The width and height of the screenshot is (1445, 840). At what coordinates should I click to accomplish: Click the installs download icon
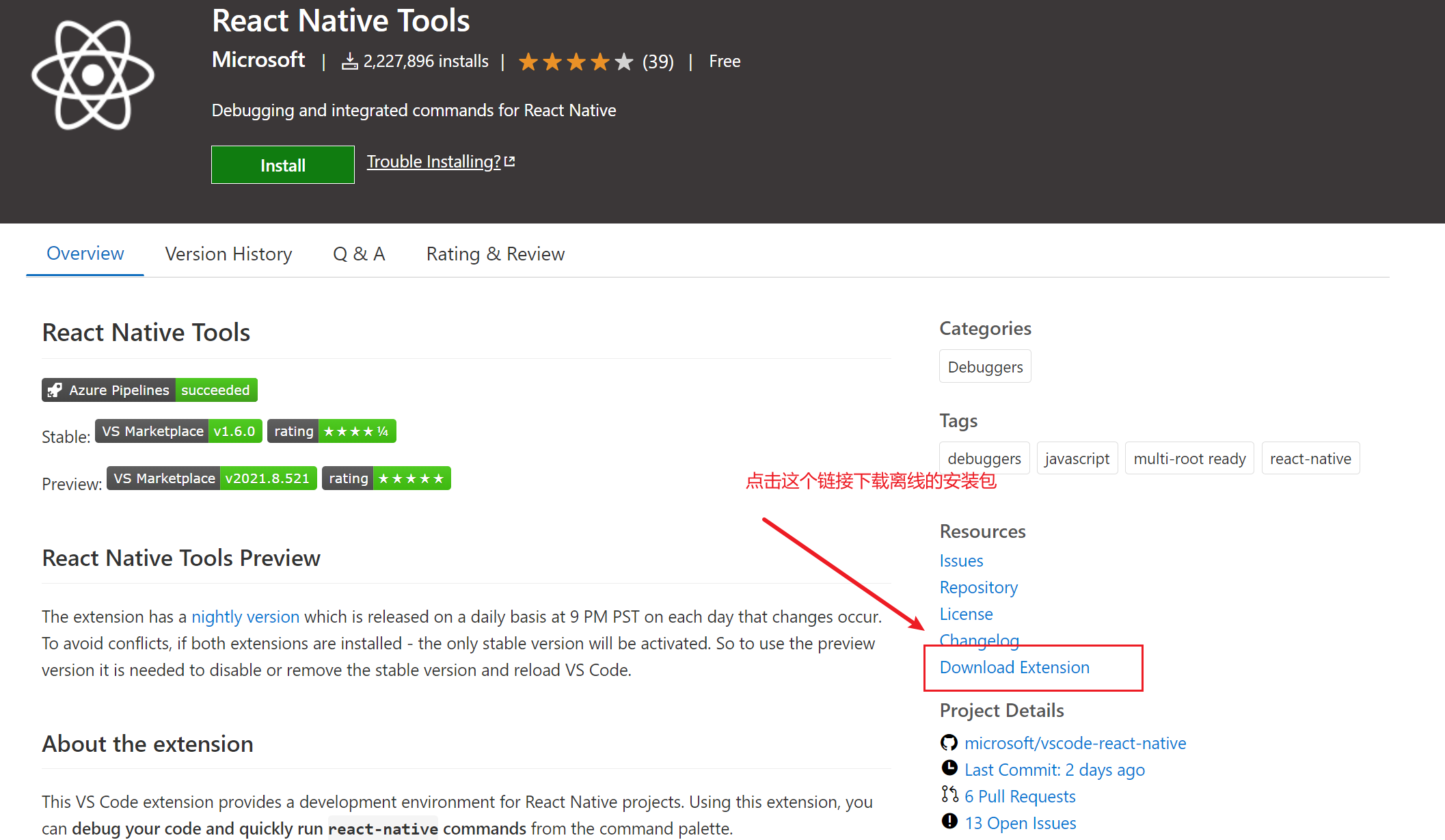point(349,62)
